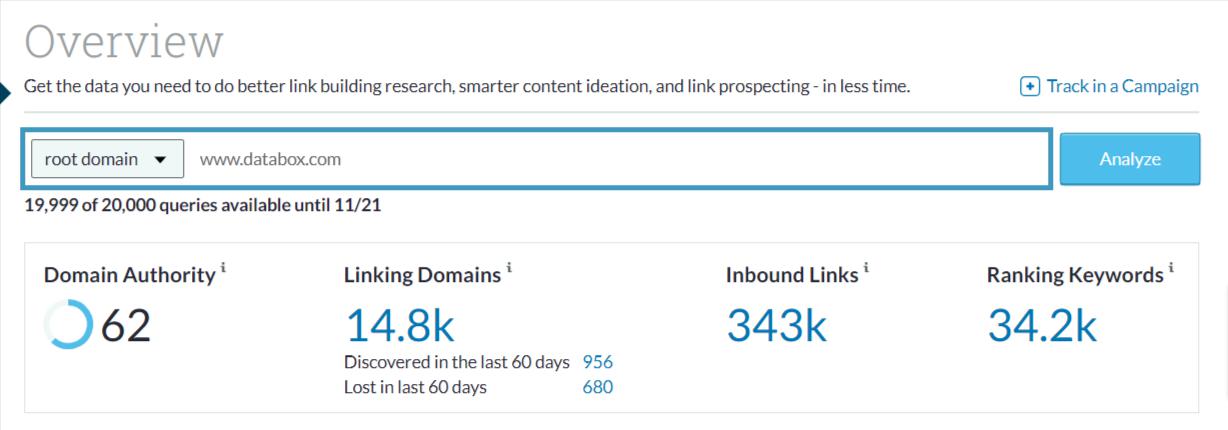Click the plus icon before Track in a Campaign
This screenshot has width=1228, height=430.
pyautogui.click(x=1030, y=87)
